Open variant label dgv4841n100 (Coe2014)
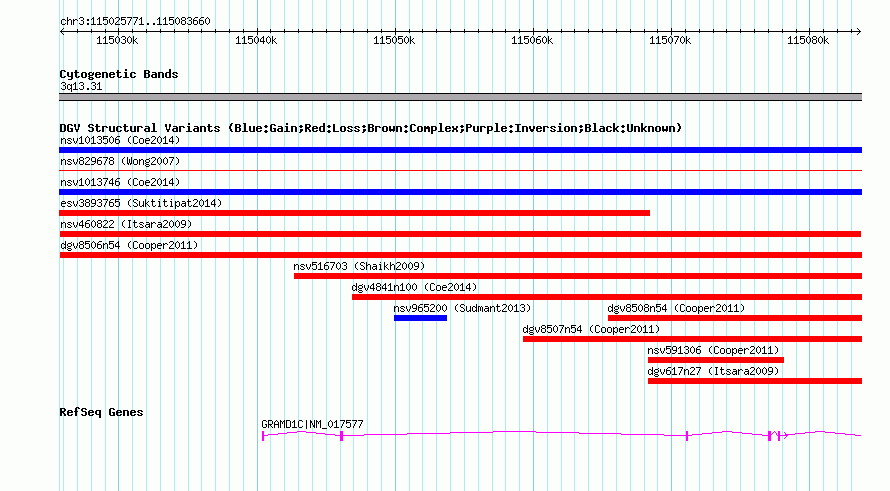 coord(414,287)
